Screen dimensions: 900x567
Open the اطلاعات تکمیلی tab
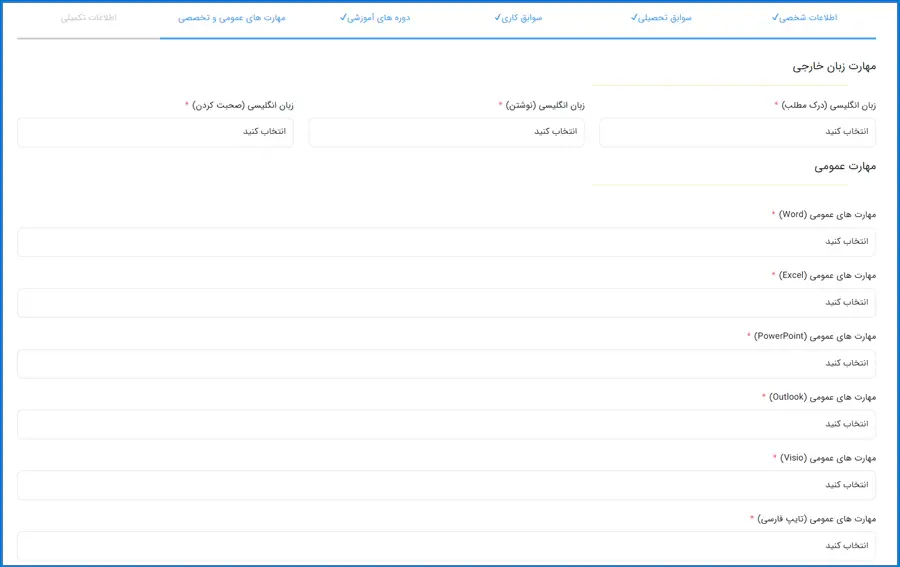point(89,18)
